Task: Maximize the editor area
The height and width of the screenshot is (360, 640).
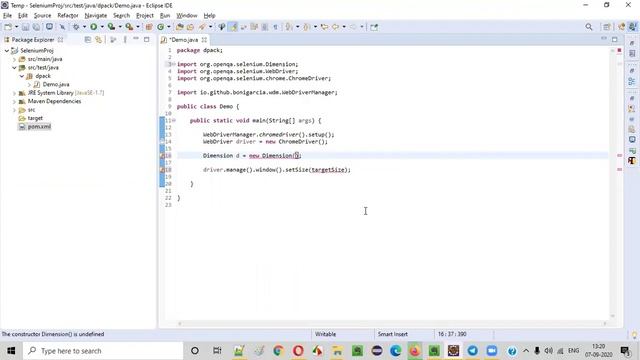Action: click(x=615, y=40)
